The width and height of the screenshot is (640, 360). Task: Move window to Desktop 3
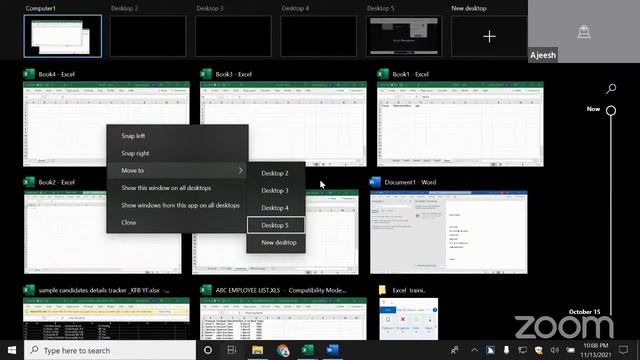click(276, 191)
